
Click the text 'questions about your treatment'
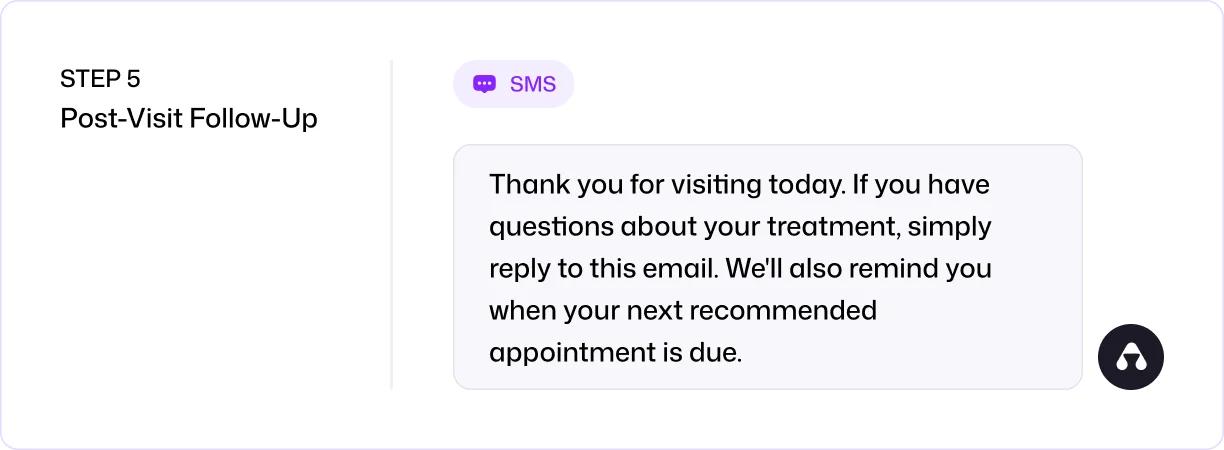[x=697, y=227]
